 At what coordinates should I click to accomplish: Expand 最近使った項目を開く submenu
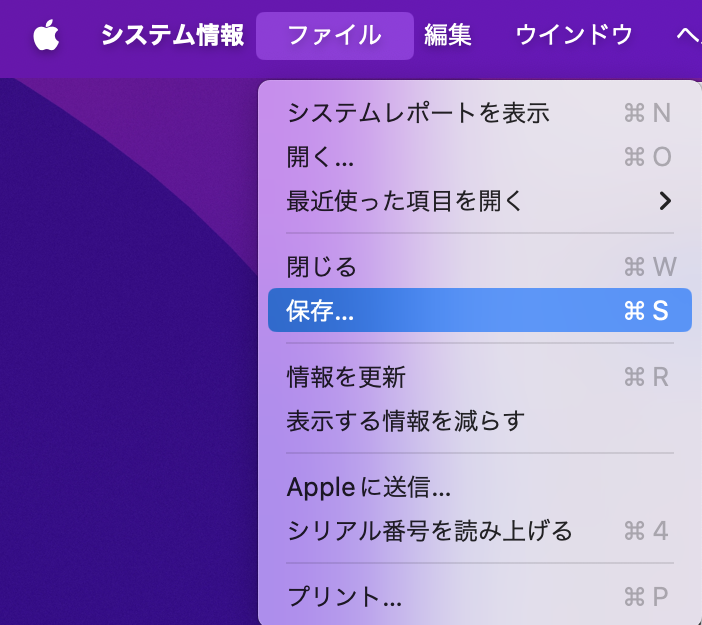point(479,201)
